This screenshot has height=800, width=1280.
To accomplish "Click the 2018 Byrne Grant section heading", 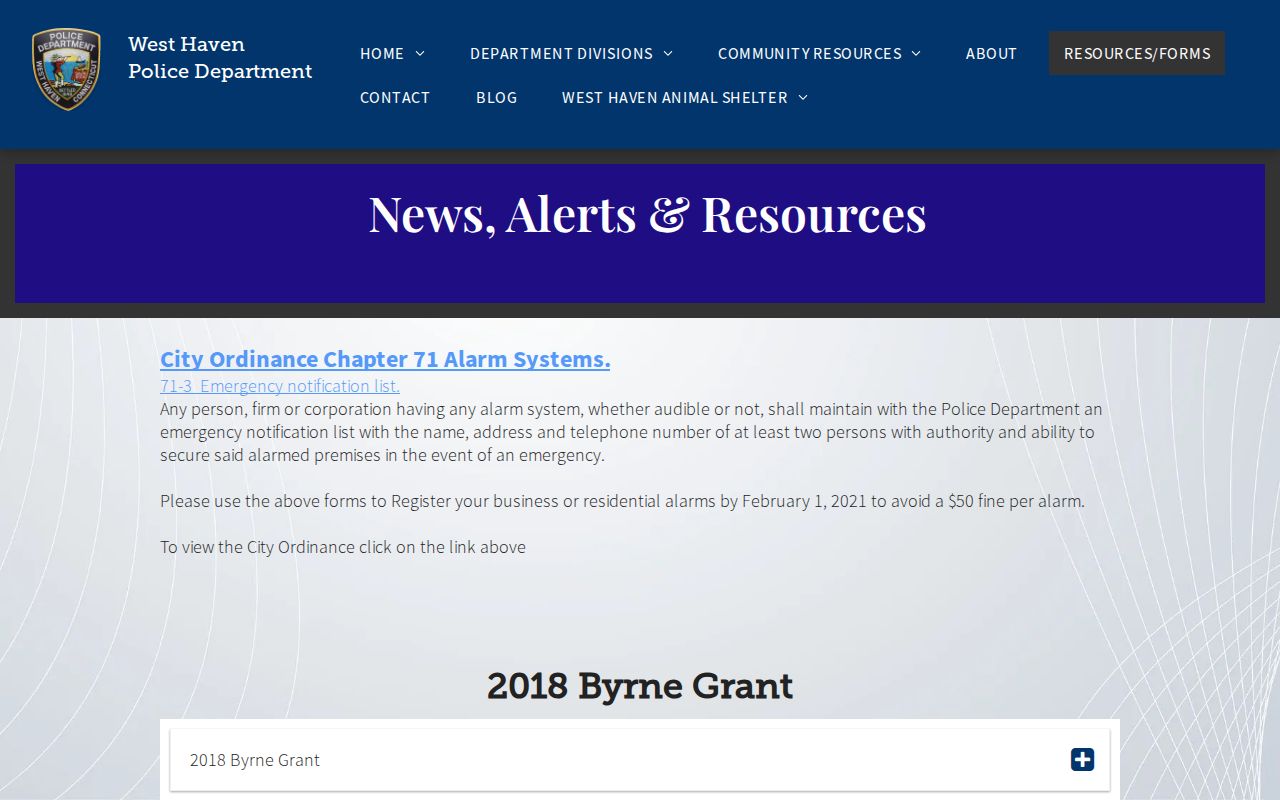I will 640,686.
